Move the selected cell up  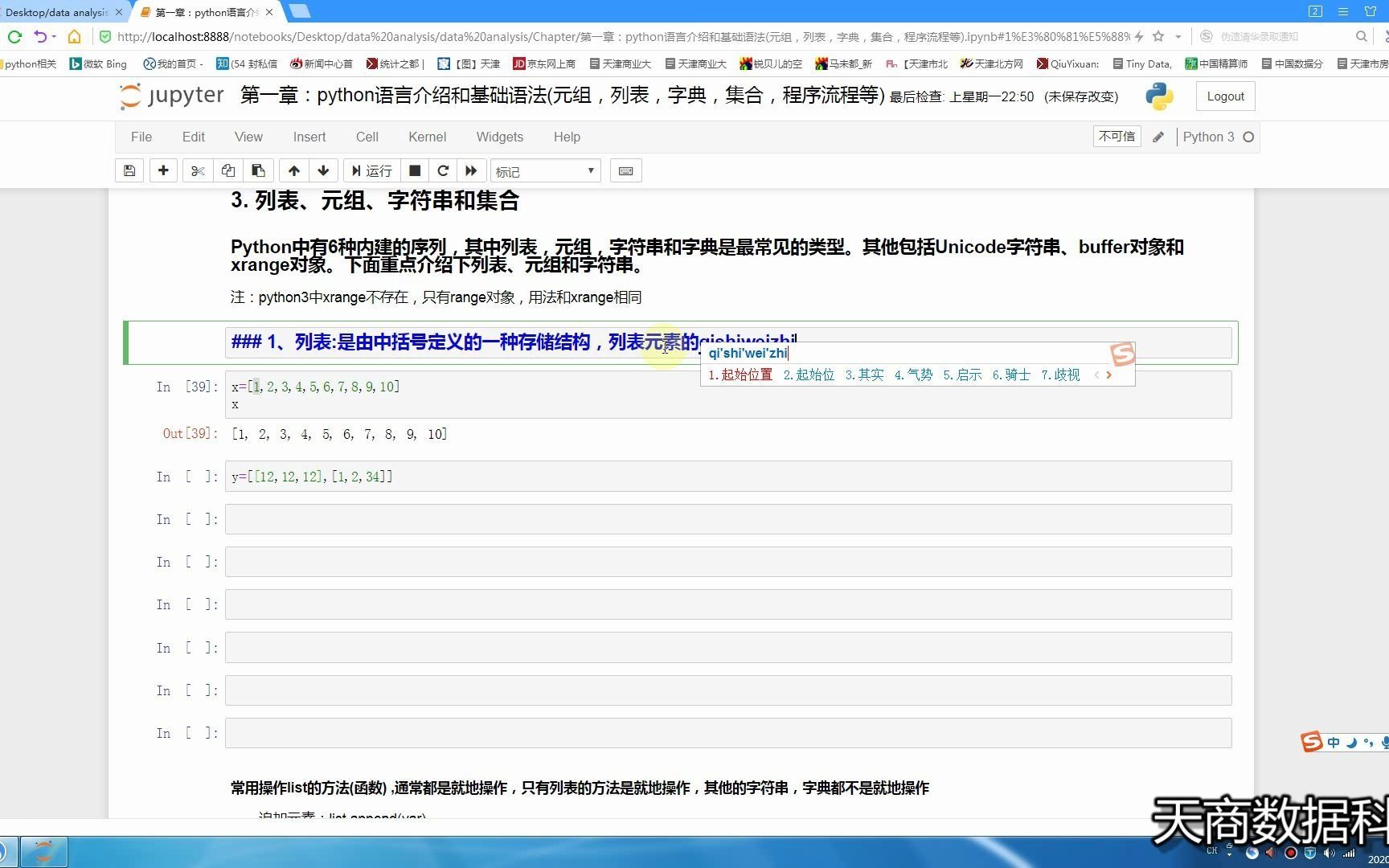293,170
